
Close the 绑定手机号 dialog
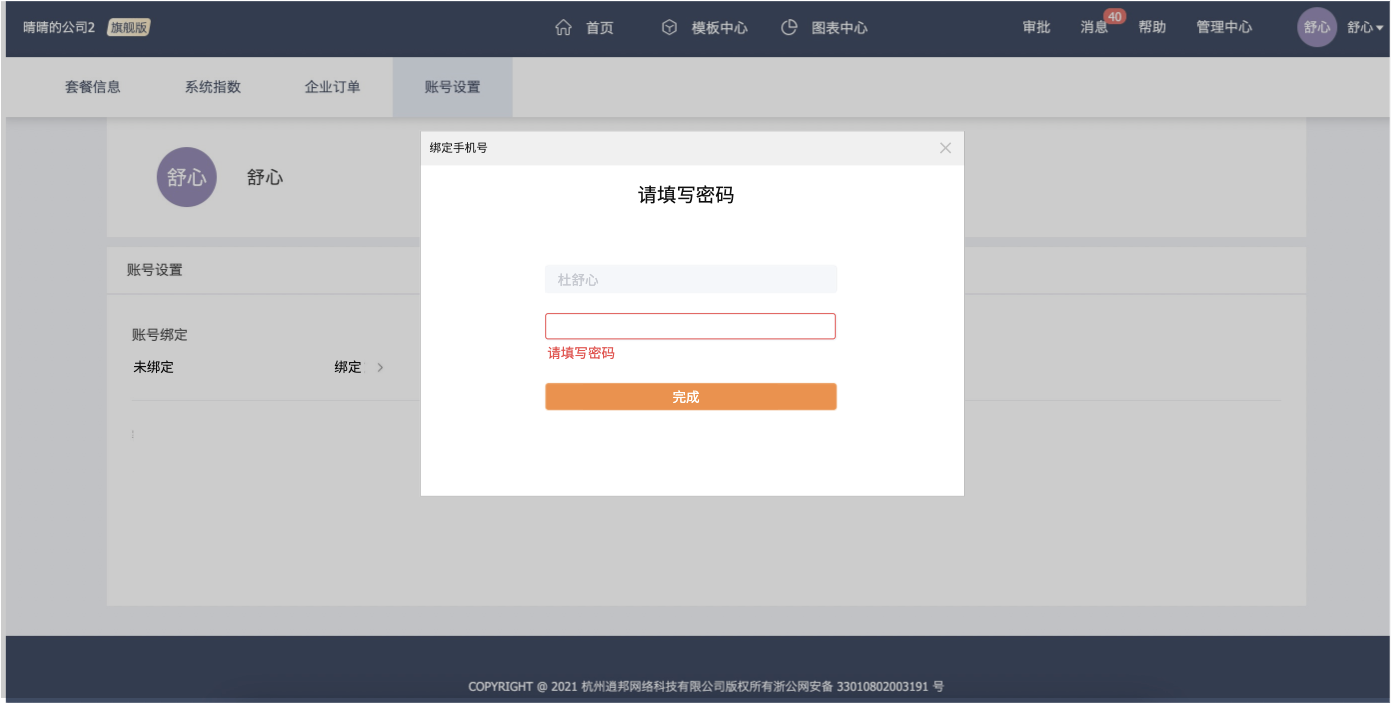click(x=945, y=148)
